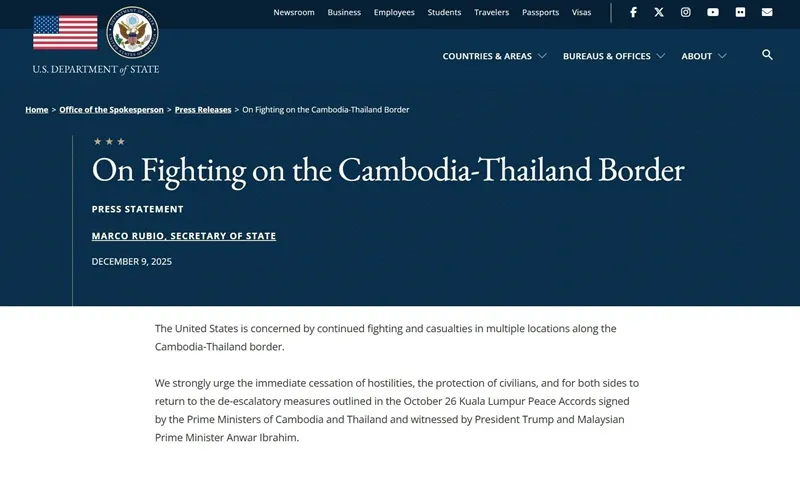Go to Newsroom in top menu
800x494 pixels.
coord(294,12)
